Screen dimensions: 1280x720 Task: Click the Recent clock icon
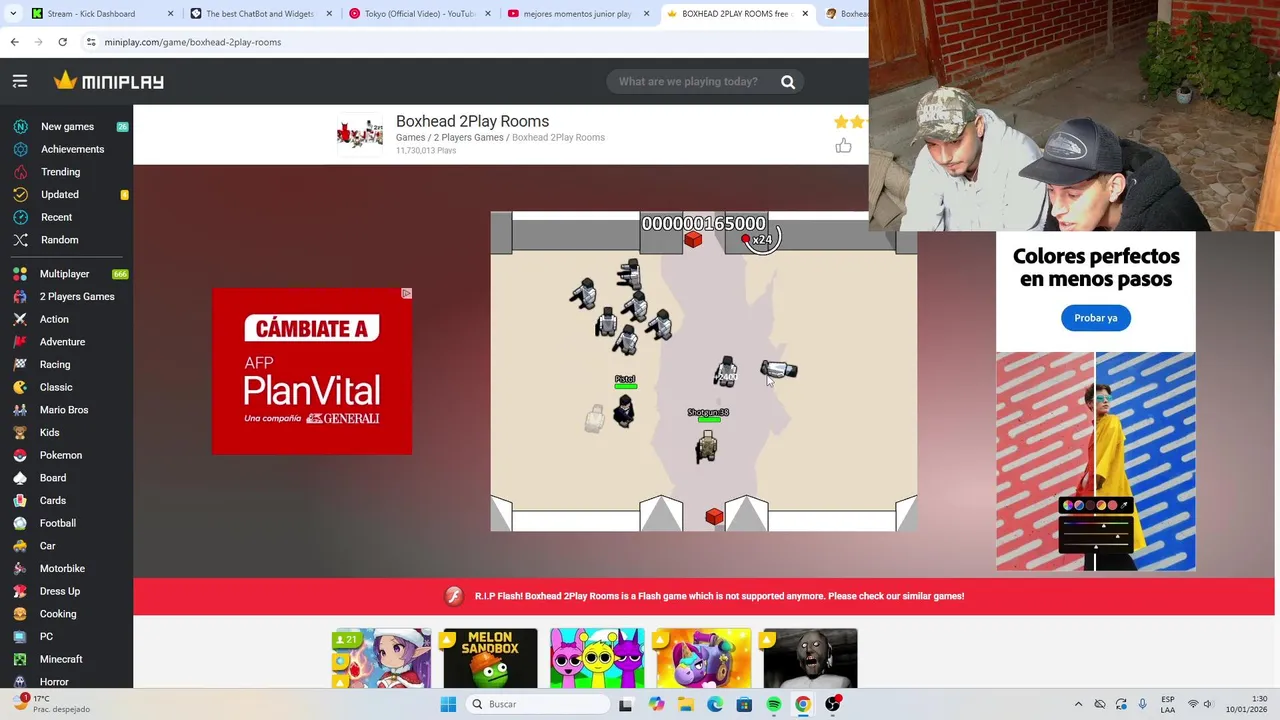20,217
